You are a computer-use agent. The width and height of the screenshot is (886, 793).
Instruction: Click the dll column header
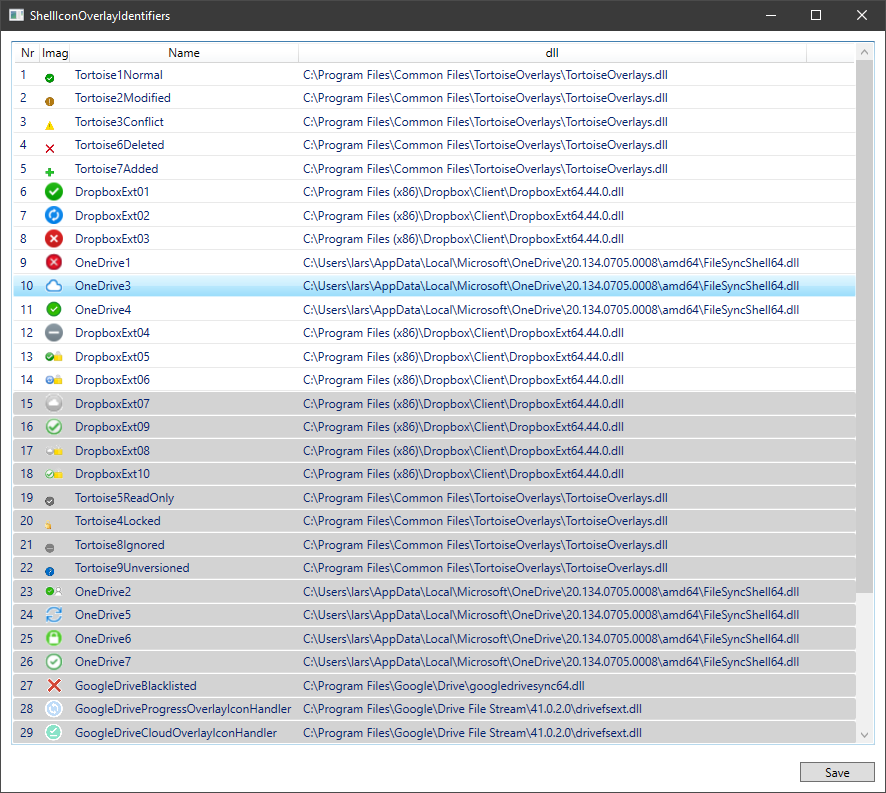tap(551, 53)
